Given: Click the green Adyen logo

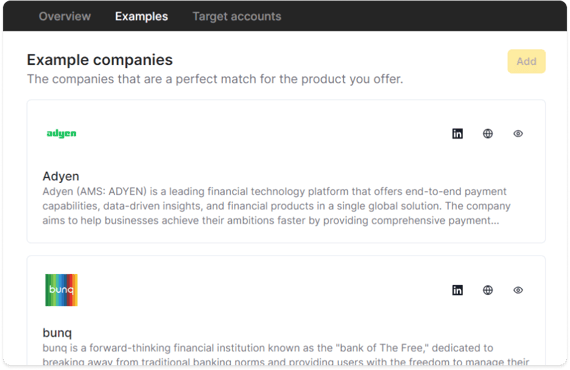Looking at the screenshot, I should 61,134.
